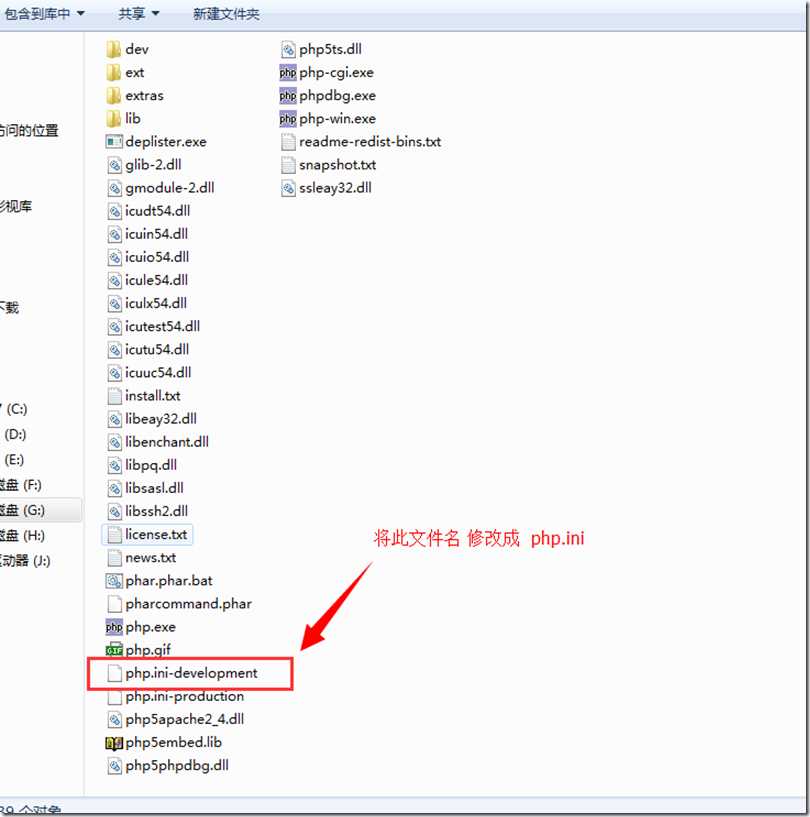Select the libpq.dll file name
Screen dimensions: 810x817
click(x=151, y=465)
